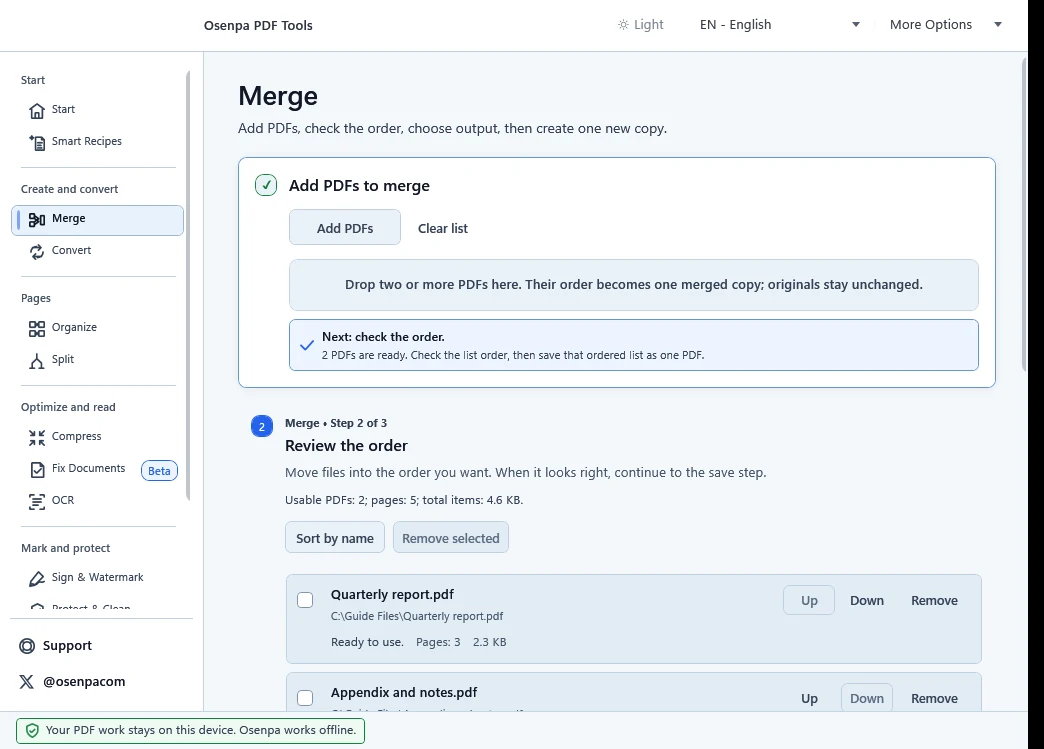Click Remove selected button
The width and height of the screenshot is (1044, 749).
pyautogui.click(x=451, y=538)
